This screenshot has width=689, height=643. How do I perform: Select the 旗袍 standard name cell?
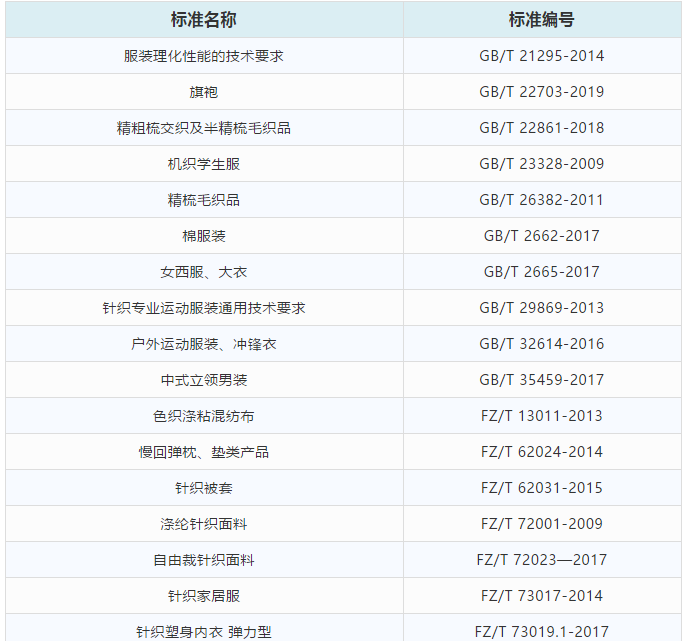click(204, 92)
